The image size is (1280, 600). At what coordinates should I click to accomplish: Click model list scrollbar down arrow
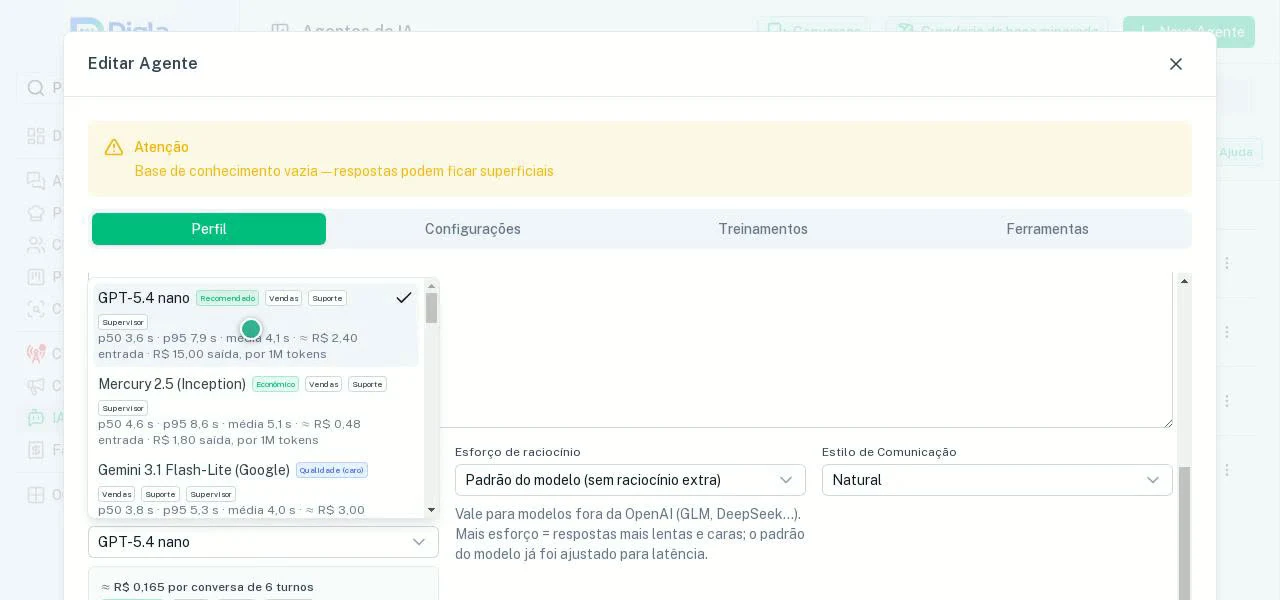coord(432,510)
